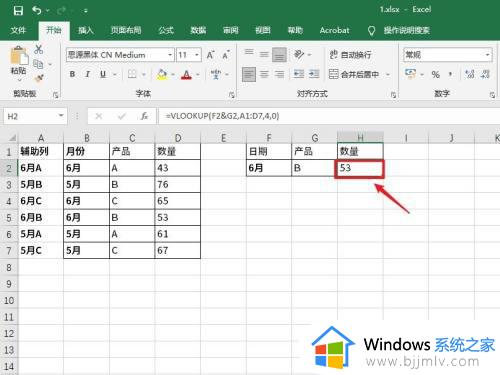Image resolution: width=500 pixels, height=375 pixels.
Task: Apply accounting number format icon
Action: [410, 74]
